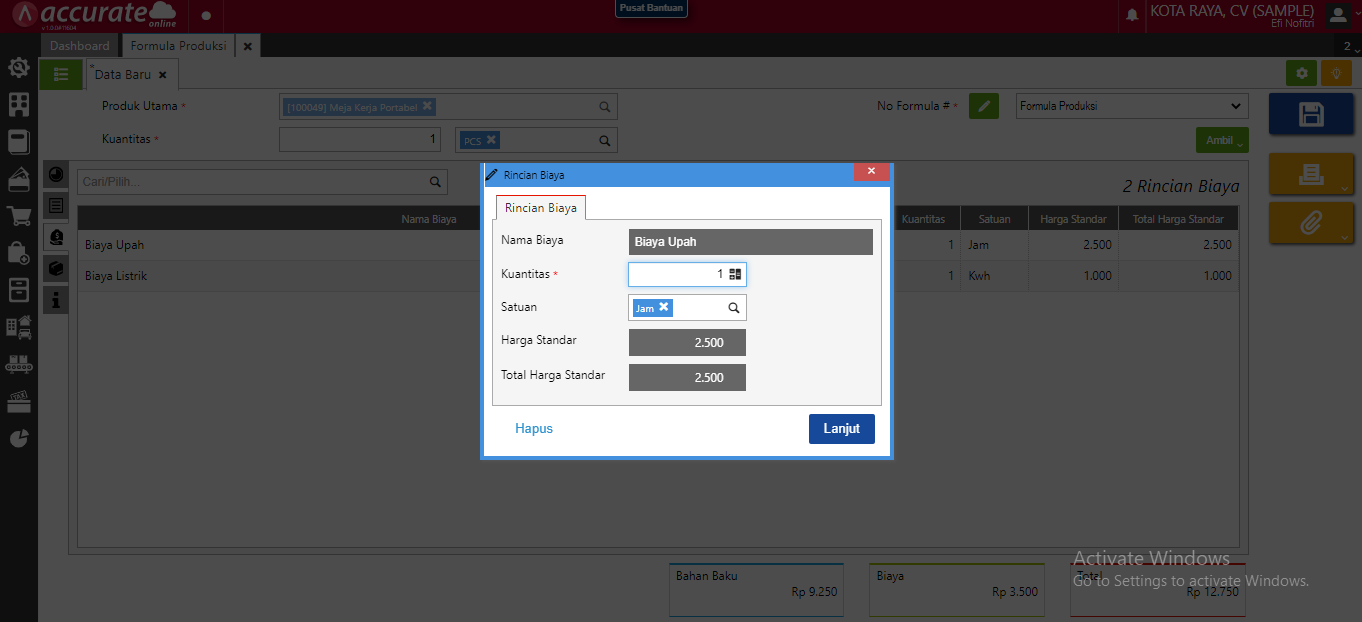Viewport: 1362px width, 622px height.
Task: Click the orange lightbulb tips button
Action: [1336, 73]
